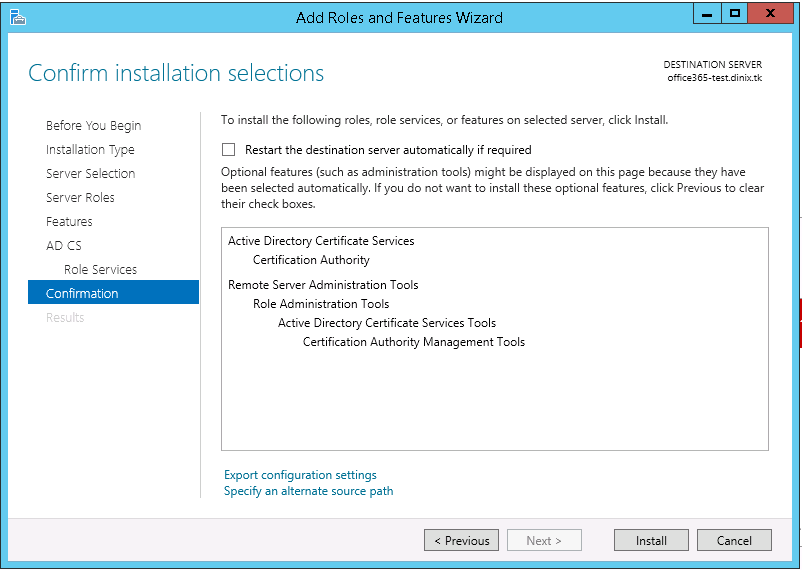
Task: Select Remote Server Administration Tools entry
Action: click(x=323, y=285)
